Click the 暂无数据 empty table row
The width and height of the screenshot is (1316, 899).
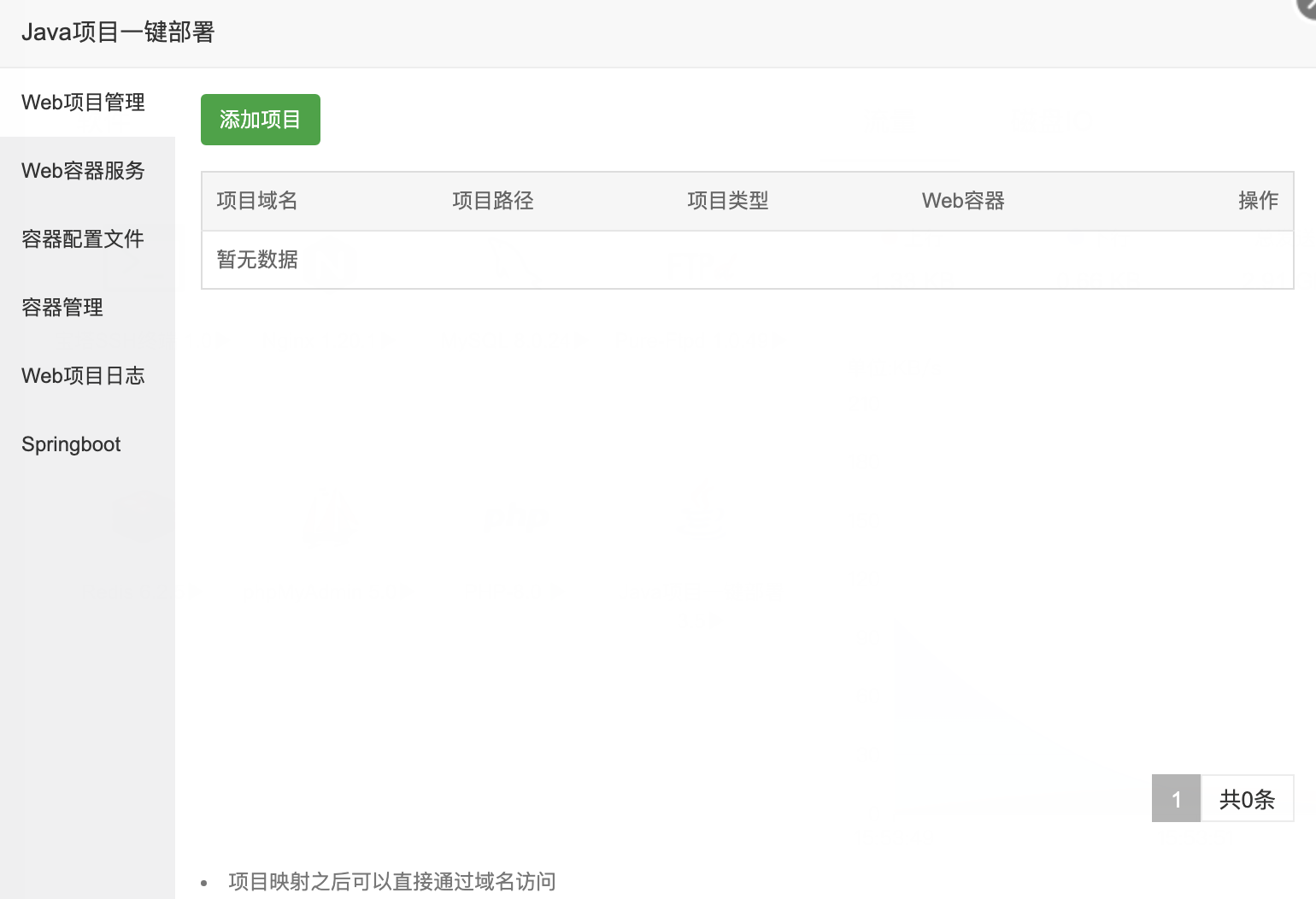pyautogui.click(x=257, y=260)
